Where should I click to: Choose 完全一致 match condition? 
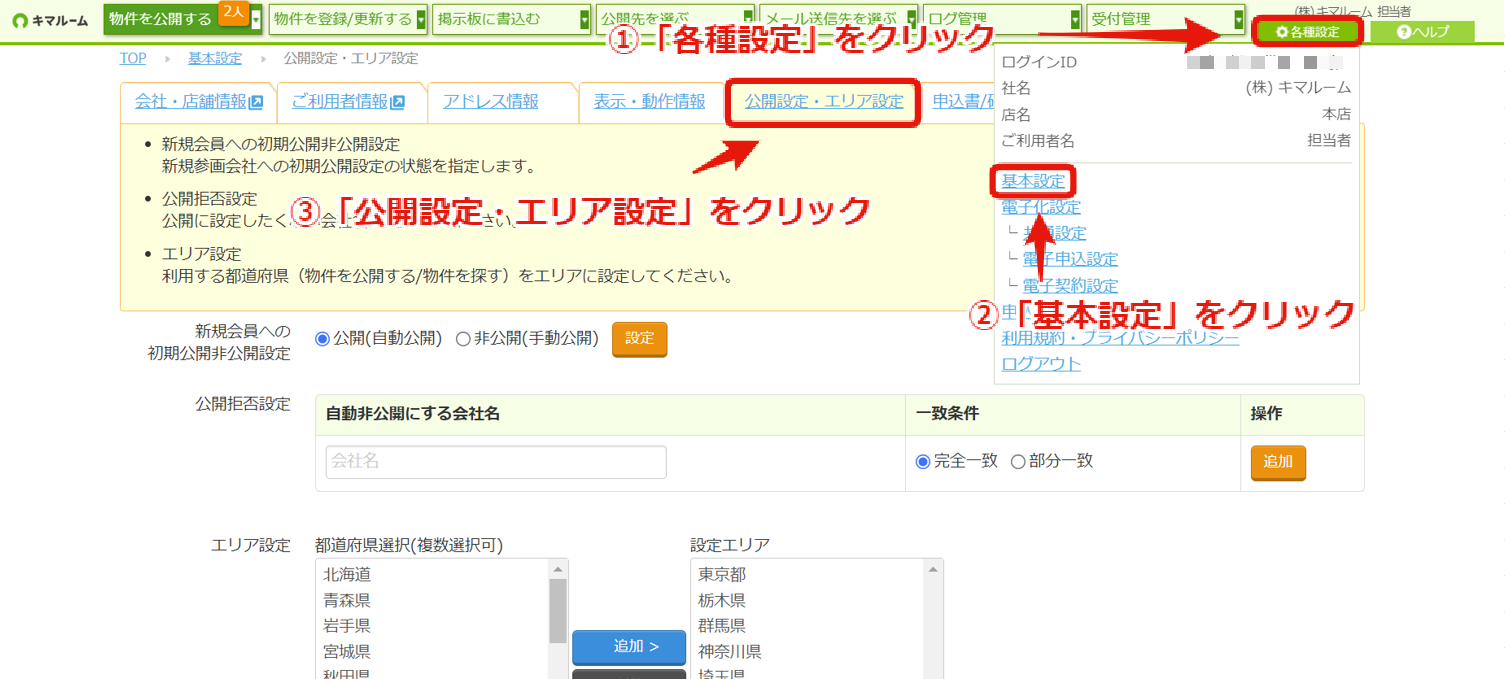click(x=923, y=462)
